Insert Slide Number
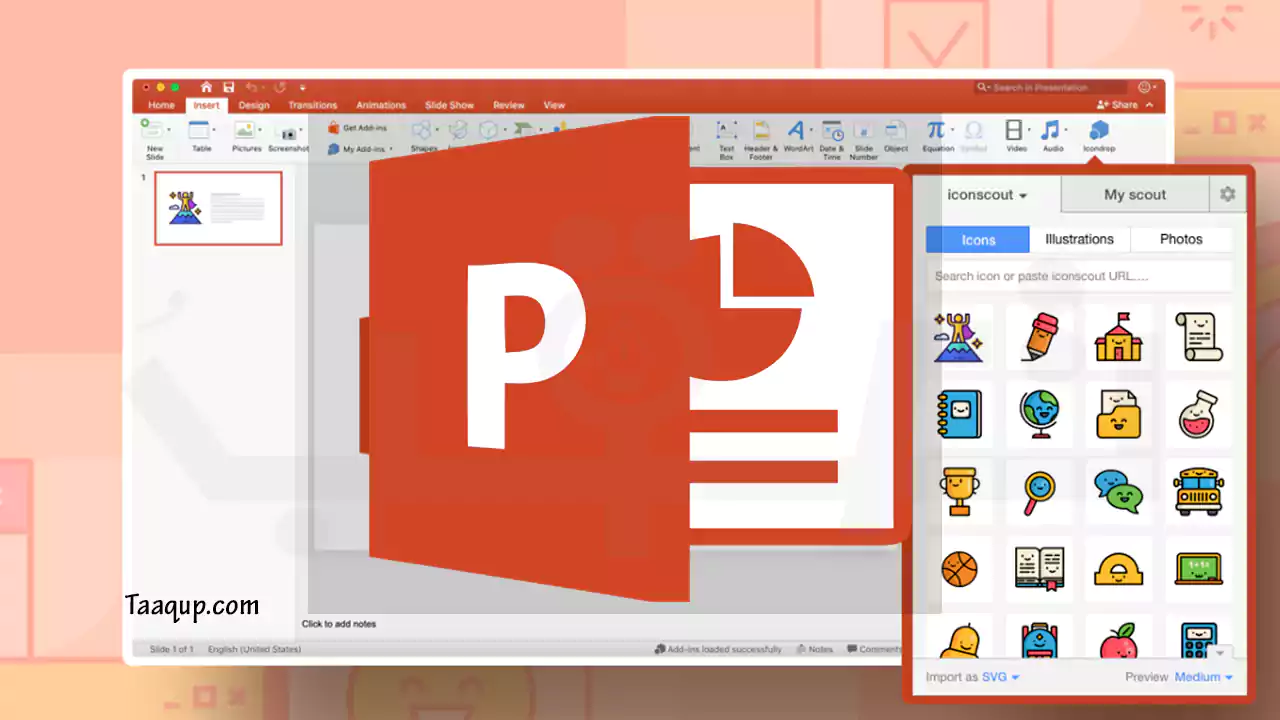1280x720 pixels. [x=863, y=140]
